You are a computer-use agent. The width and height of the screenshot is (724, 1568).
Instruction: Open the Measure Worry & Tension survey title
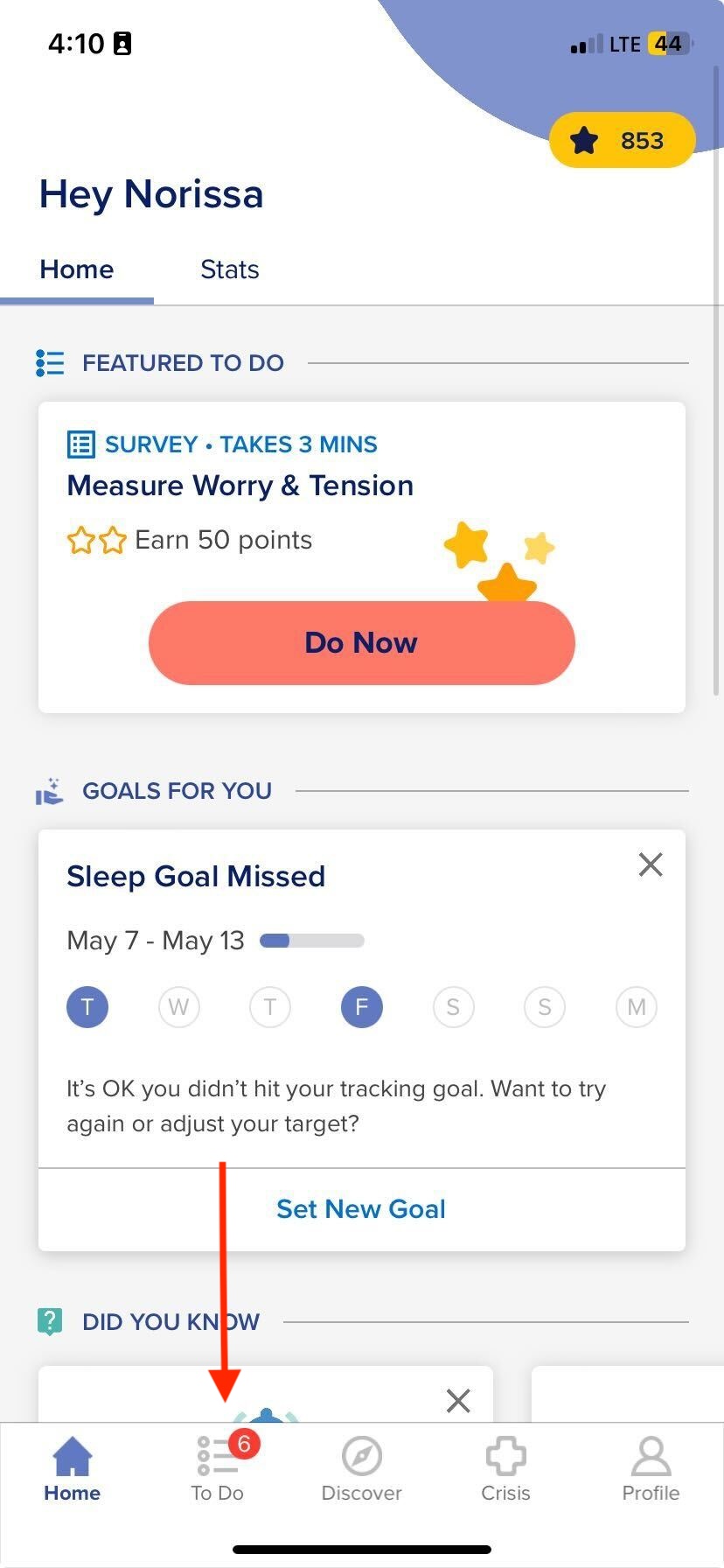point(240,486)
